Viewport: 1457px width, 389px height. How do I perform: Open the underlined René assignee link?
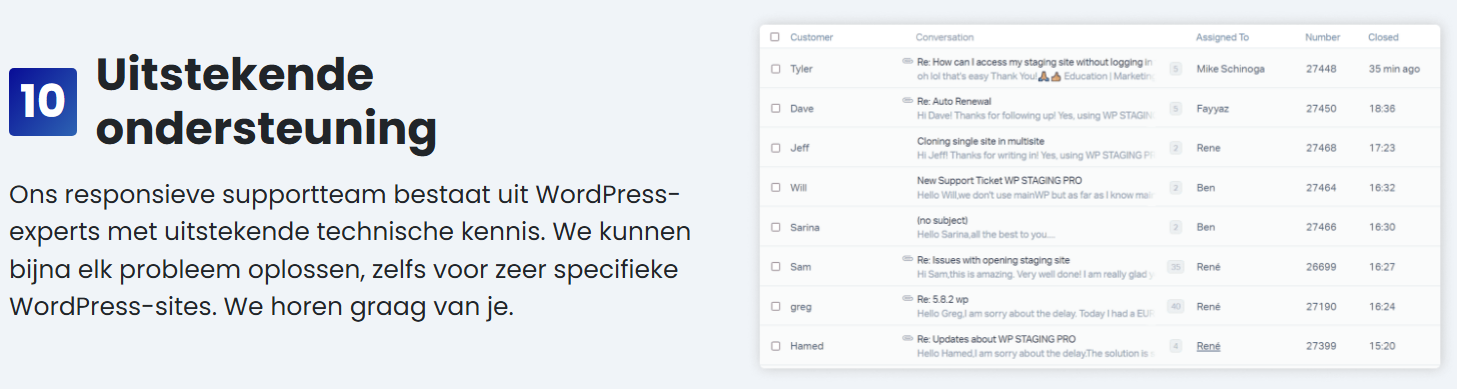[1208, 346]
